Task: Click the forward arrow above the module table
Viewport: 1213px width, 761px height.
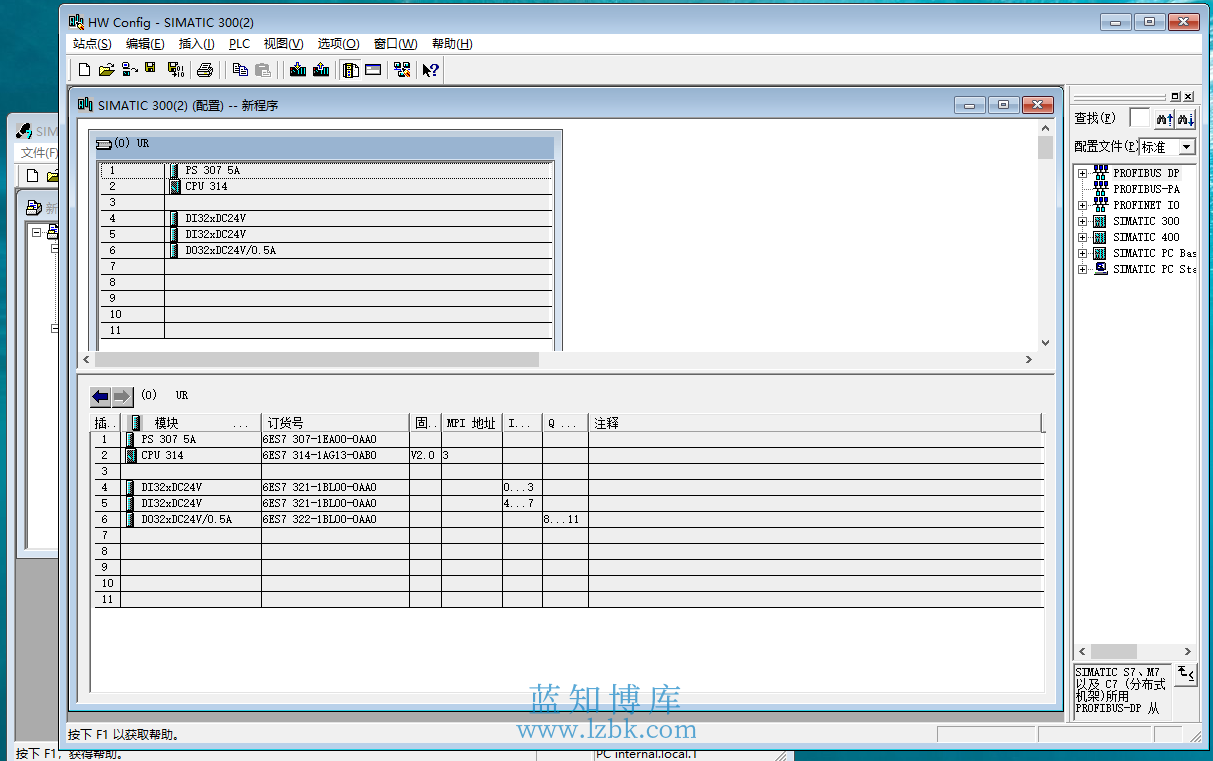Action: (122, 396)
